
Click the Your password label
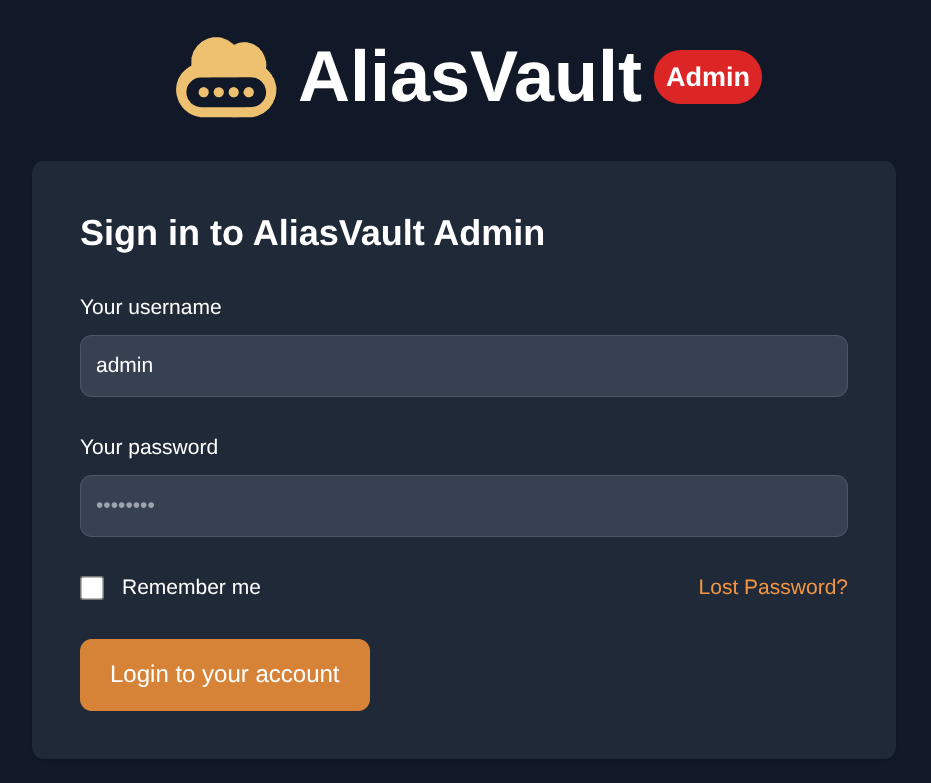149,448
